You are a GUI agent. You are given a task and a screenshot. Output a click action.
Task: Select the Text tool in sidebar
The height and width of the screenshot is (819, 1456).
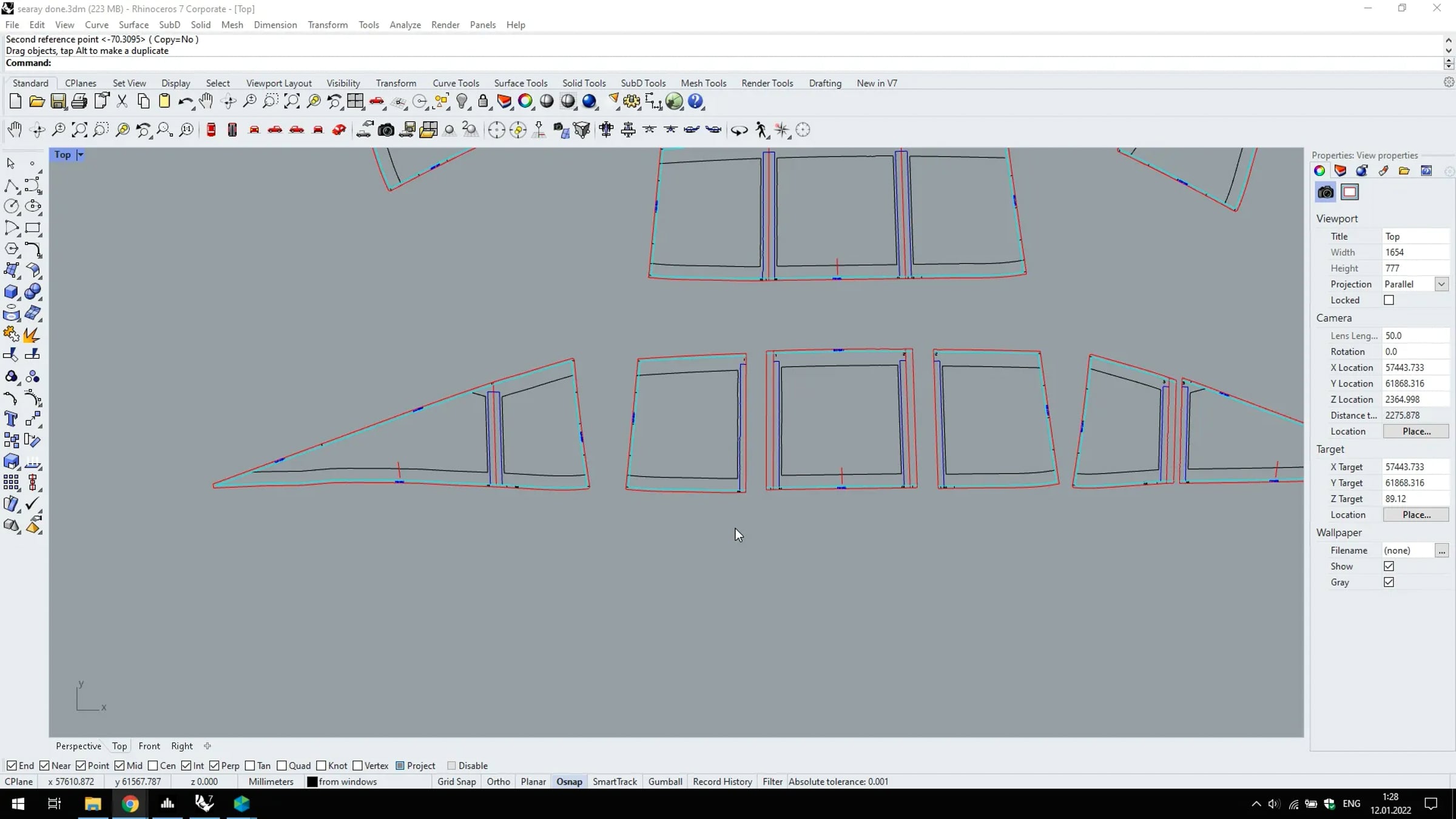11,419
